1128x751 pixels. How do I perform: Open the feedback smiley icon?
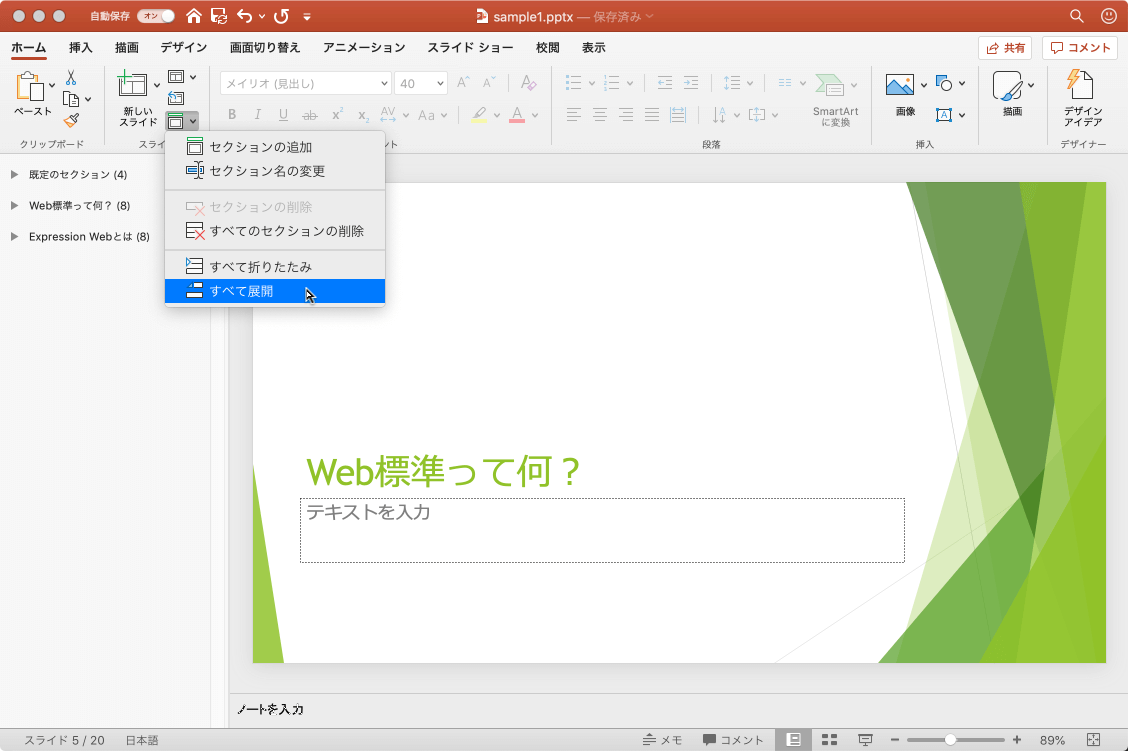click(x=1109, y=16)
